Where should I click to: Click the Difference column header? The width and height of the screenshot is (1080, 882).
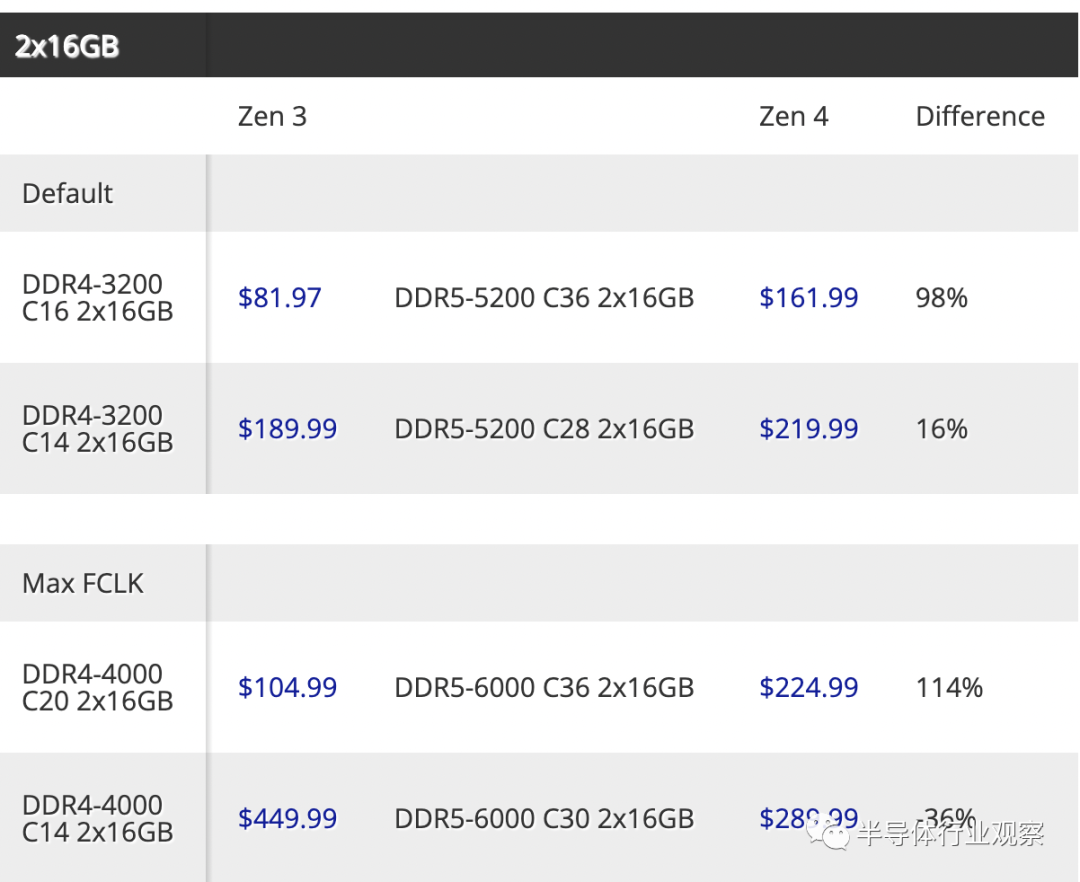(980, 117)
